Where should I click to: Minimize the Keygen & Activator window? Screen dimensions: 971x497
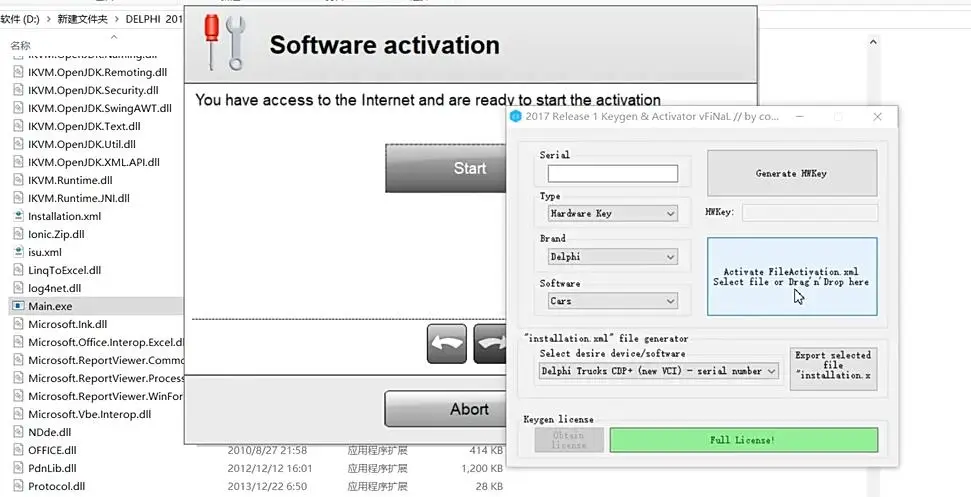[800, 116]
